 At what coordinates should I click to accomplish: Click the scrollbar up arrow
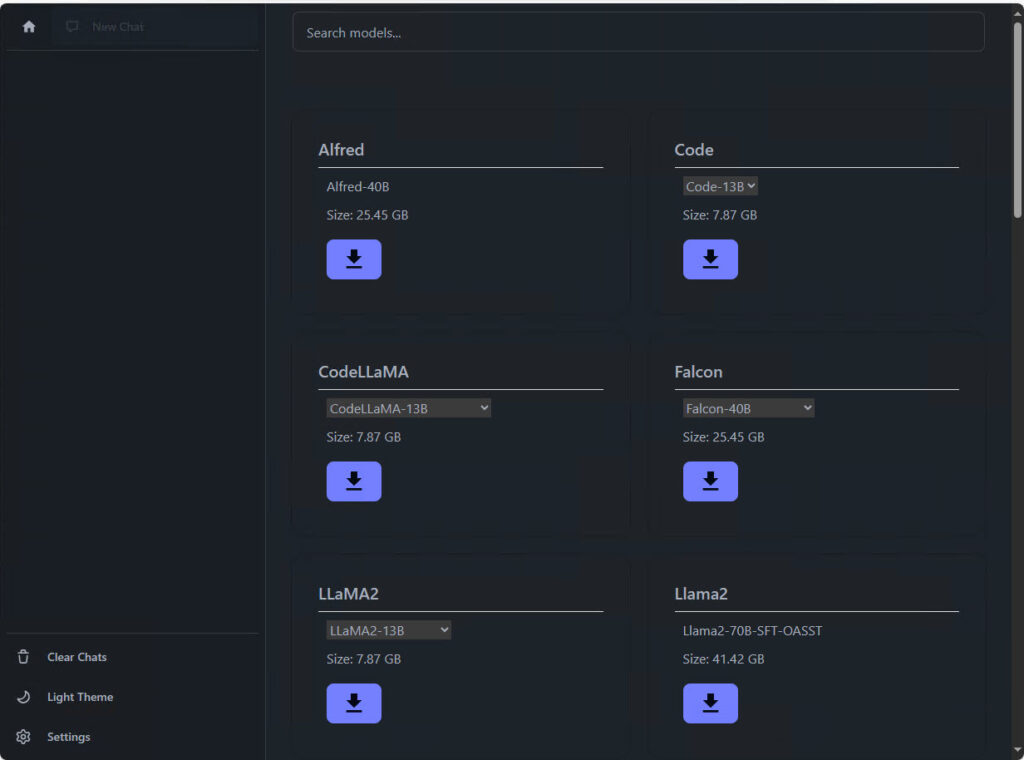(x=1017, y=12)
